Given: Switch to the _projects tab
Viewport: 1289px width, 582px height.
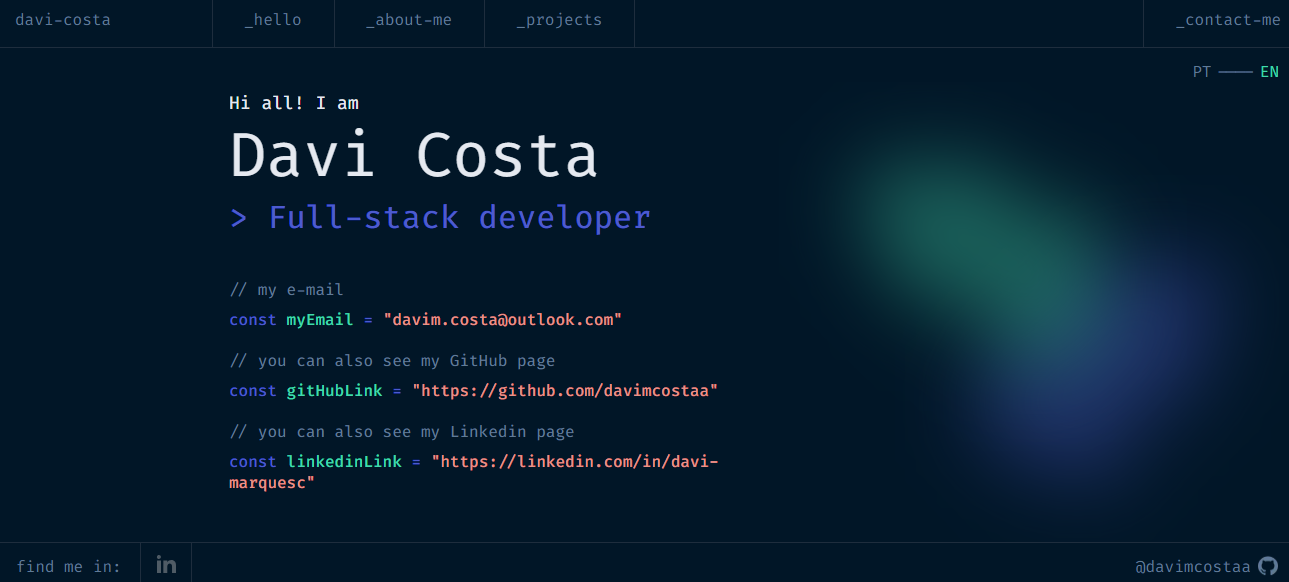Looking at the screenshot, I should pos(559,20).
